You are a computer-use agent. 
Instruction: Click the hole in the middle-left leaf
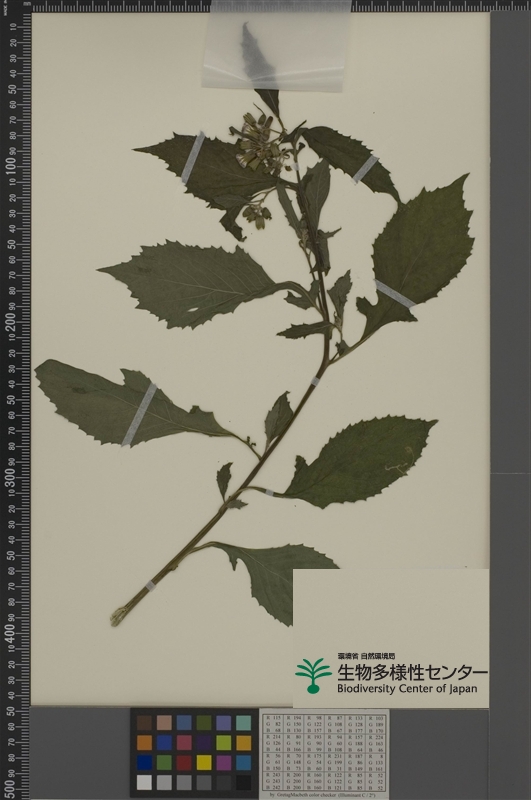pyautogui.click(x=193, y=309)
